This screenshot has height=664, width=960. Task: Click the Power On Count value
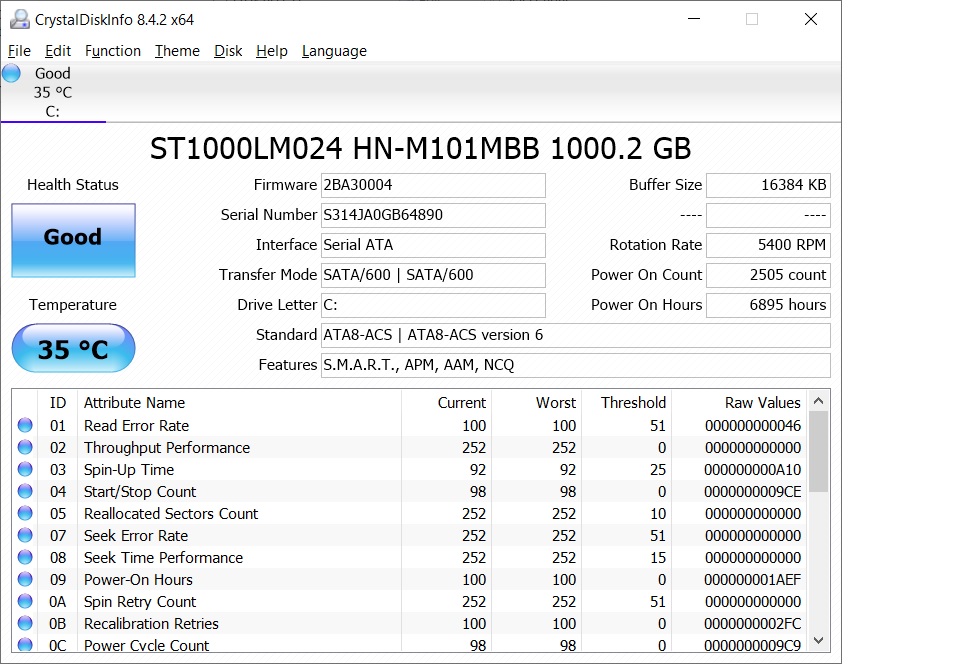click(768, 275)
